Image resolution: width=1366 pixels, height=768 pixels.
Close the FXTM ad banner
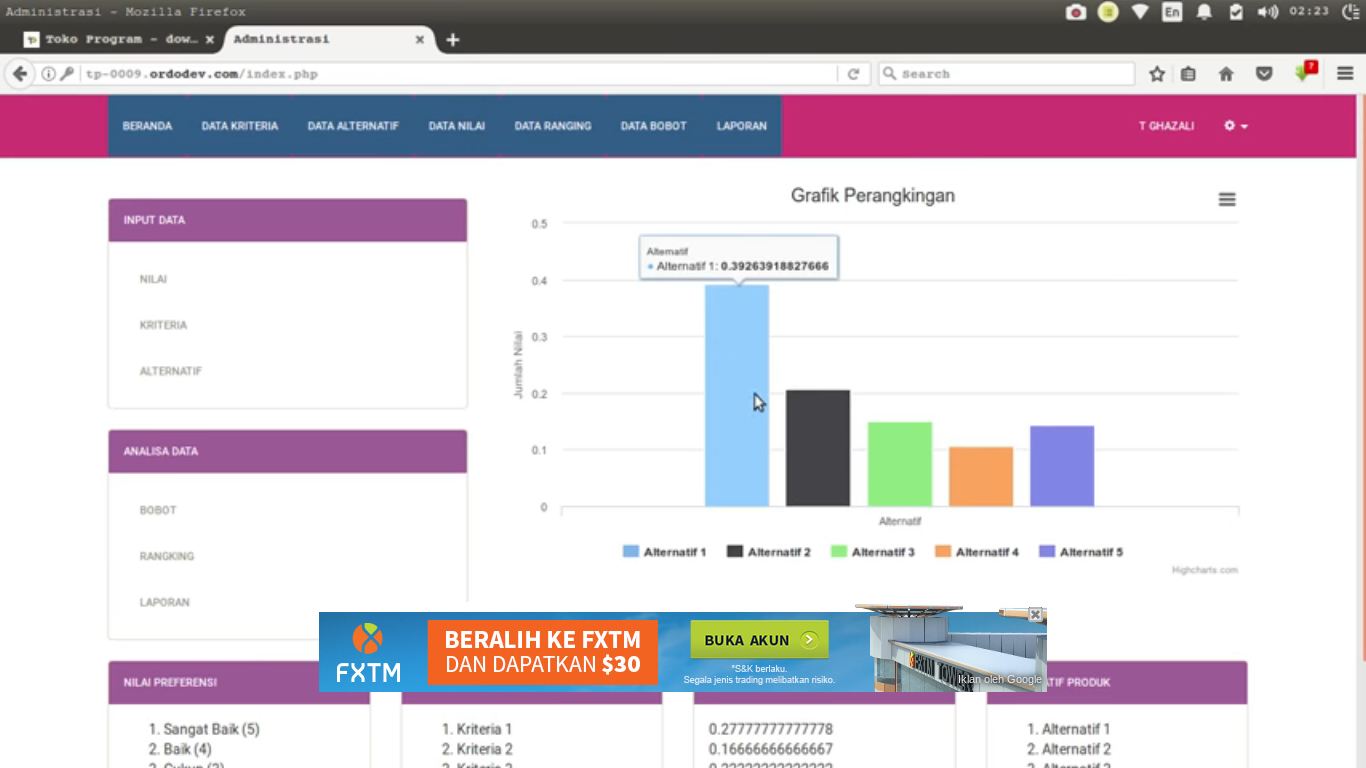1036,615
